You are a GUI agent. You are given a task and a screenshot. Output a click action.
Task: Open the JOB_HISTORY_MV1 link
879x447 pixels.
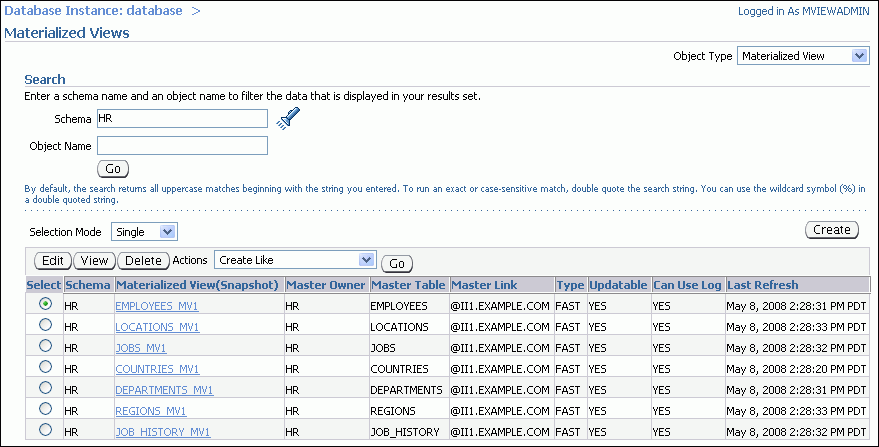163,432
